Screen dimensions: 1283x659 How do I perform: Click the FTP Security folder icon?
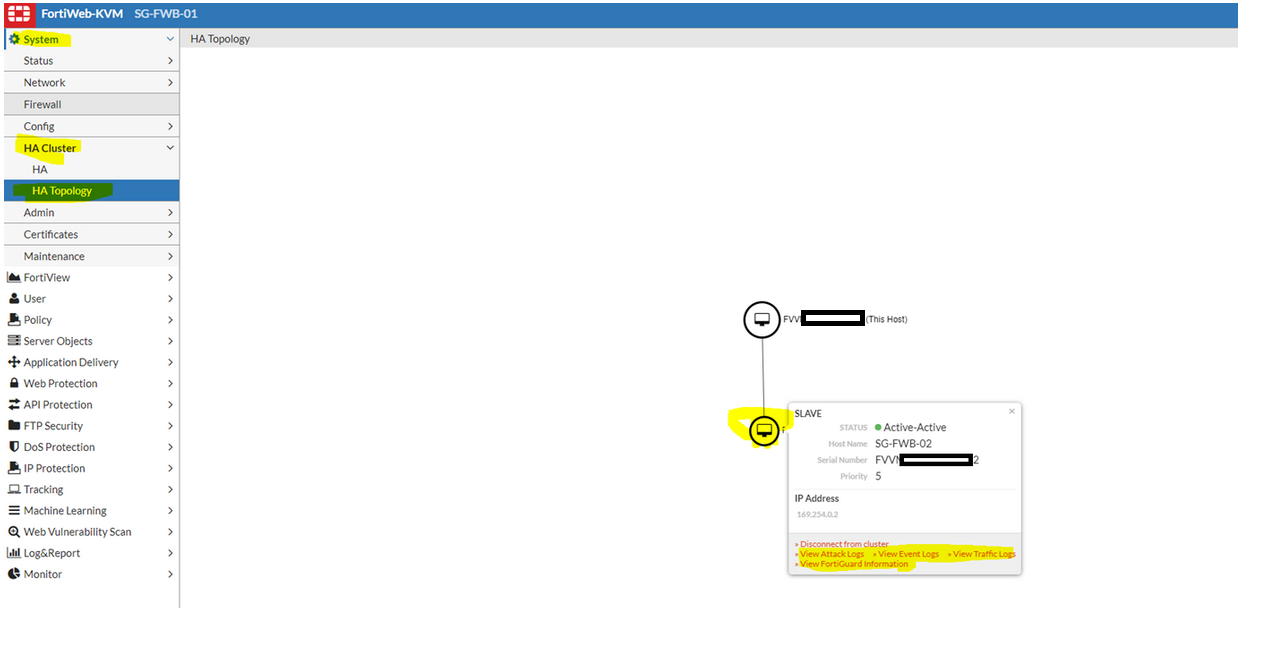coord(14,425)
